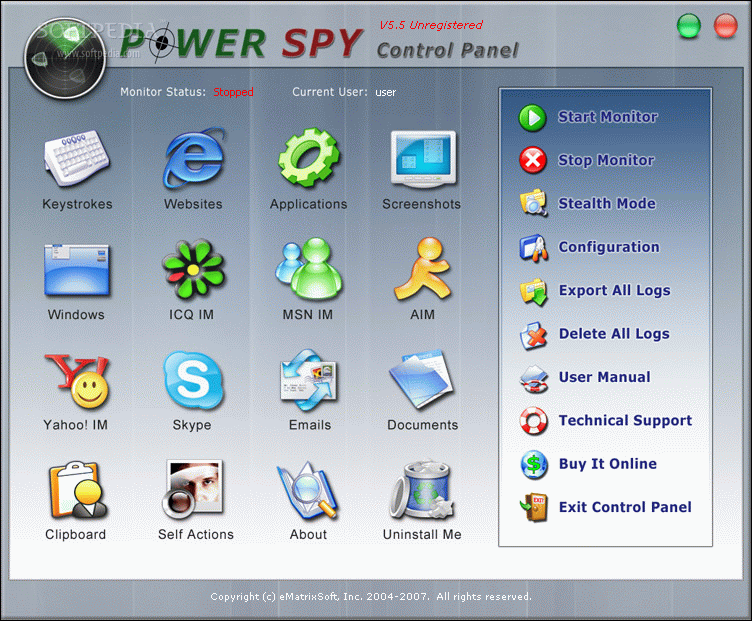752x621 pixels.
Task: Open the MSN IM icon
Action: [x=309, y=269]
